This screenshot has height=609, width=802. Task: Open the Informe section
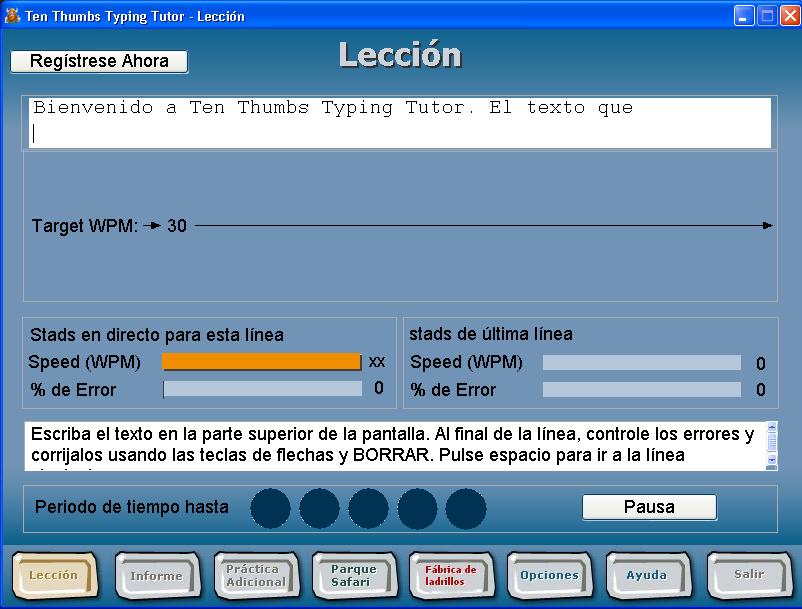157,575
